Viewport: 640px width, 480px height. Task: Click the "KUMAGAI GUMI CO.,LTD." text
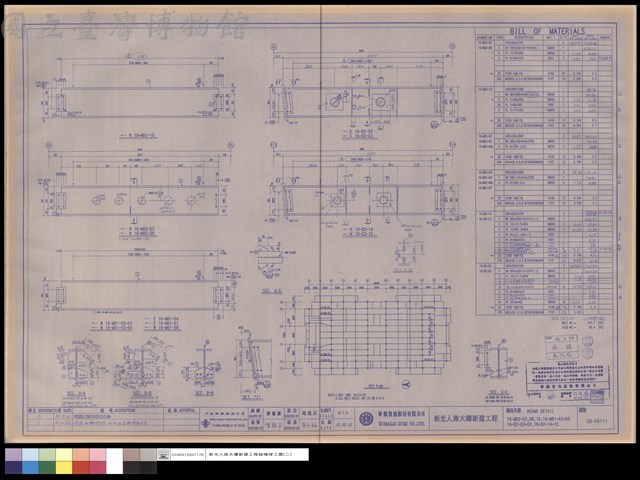pos(401,424)
